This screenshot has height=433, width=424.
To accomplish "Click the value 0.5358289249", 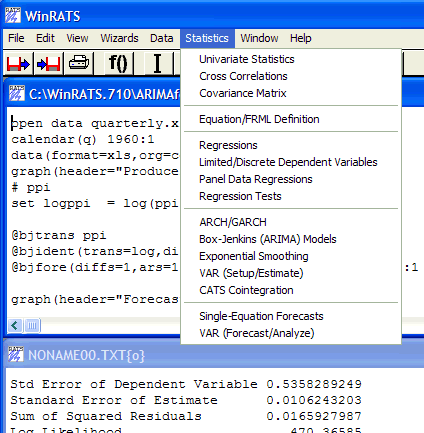I will tap(314, 384).
